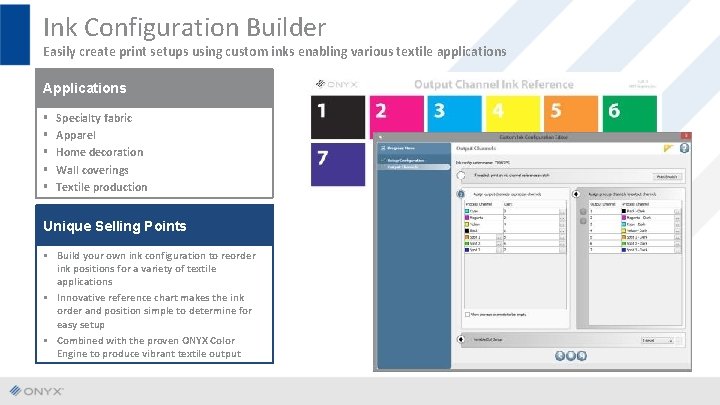Toggle the checkbox below the process channel table
This screenshot has width=720, height=405.
(x=467, y=315)
